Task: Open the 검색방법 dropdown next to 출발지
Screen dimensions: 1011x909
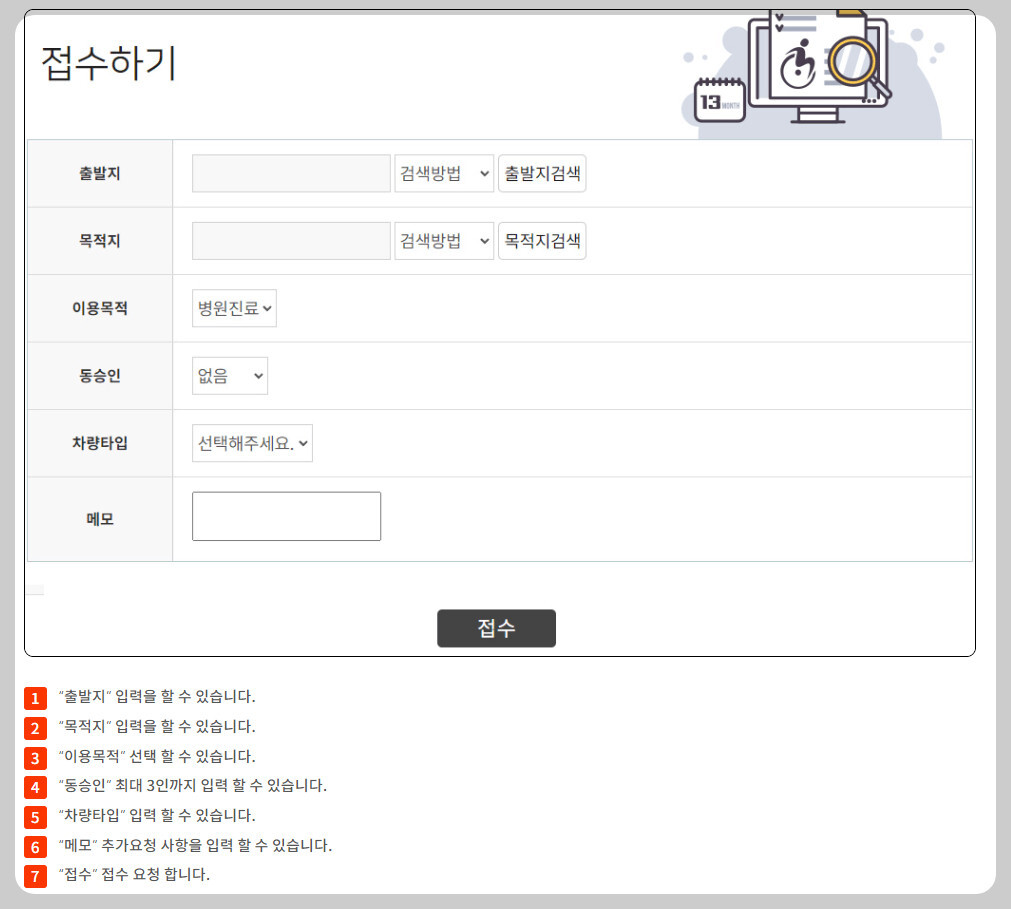Action: [444, 172]
